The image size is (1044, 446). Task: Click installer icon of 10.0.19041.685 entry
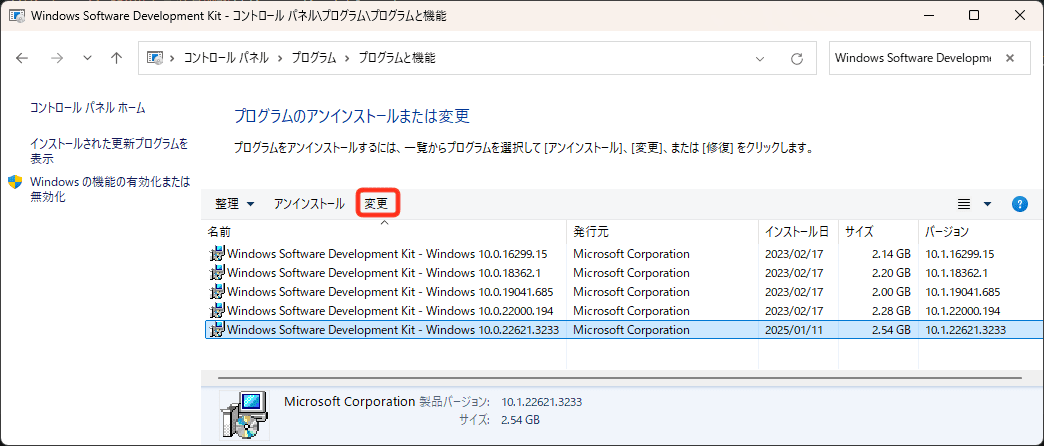pos(217,292)
